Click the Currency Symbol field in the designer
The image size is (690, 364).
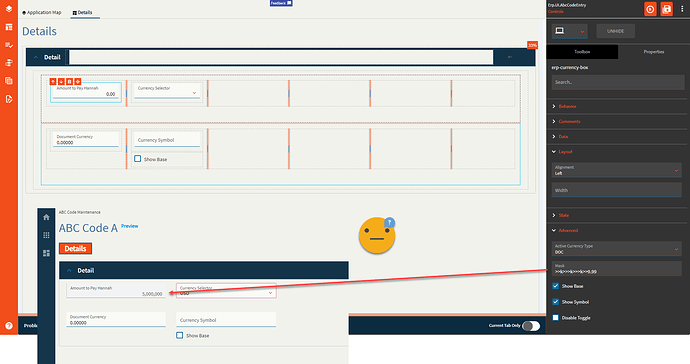pyautogui.click(x=167, y=140)
